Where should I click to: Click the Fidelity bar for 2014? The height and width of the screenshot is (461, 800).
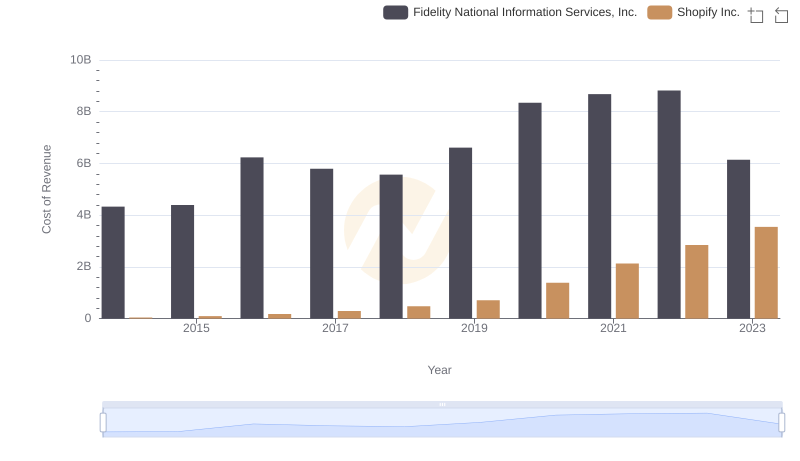tap(113, 263)
